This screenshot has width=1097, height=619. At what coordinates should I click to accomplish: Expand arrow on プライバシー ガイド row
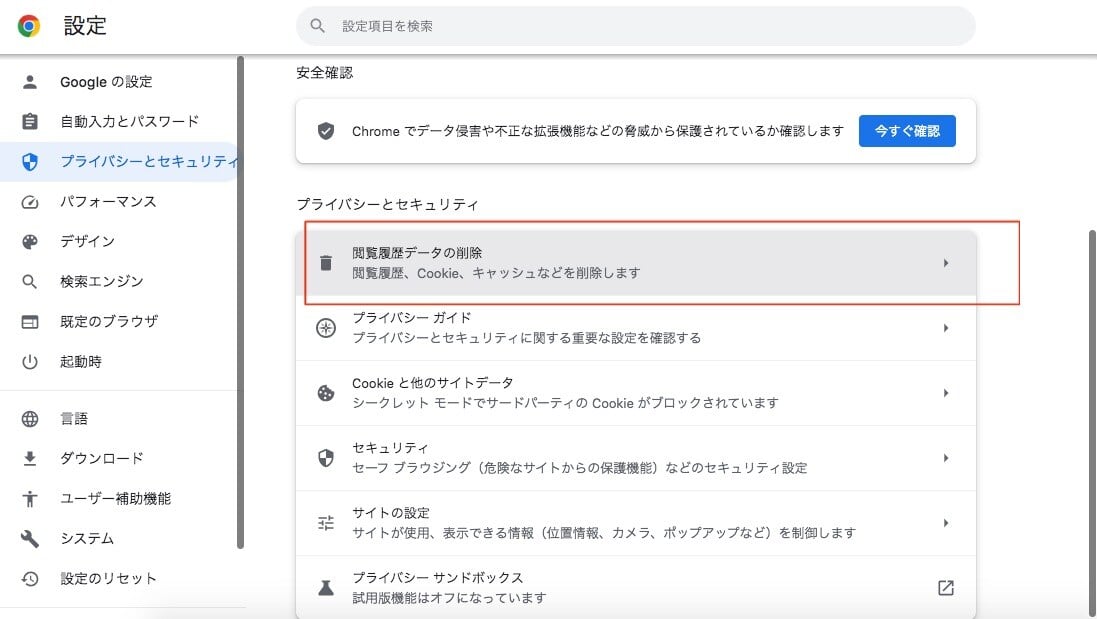point(945,328)
